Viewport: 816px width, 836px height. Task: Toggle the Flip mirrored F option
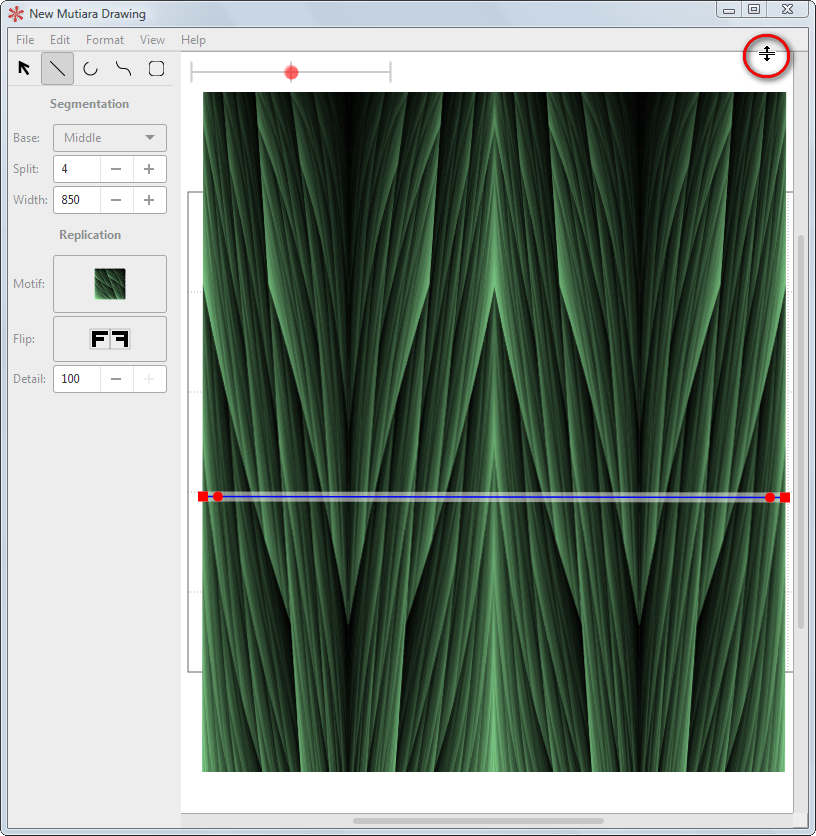point(110,339)
